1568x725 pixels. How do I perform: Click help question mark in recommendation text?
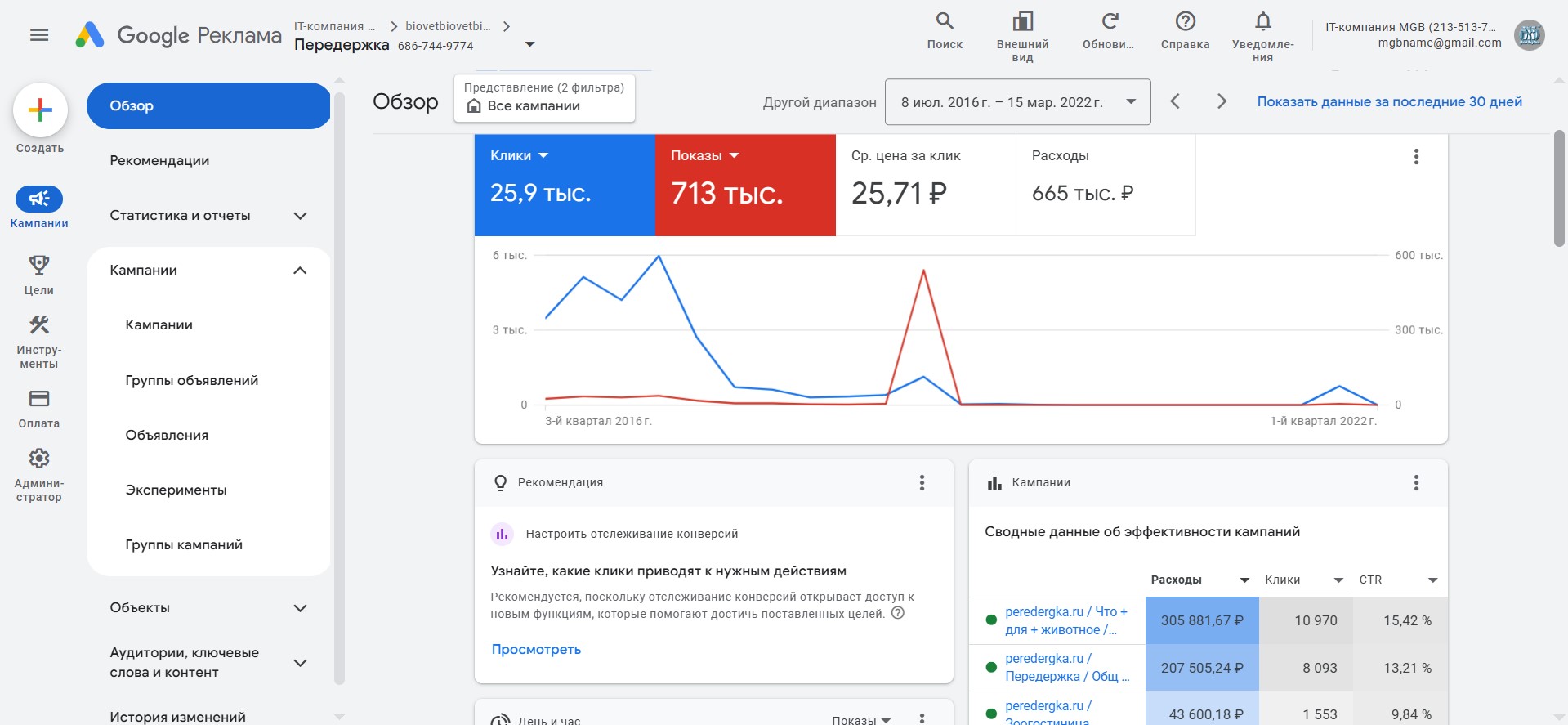pyautogui.click(x=897, y=613)
